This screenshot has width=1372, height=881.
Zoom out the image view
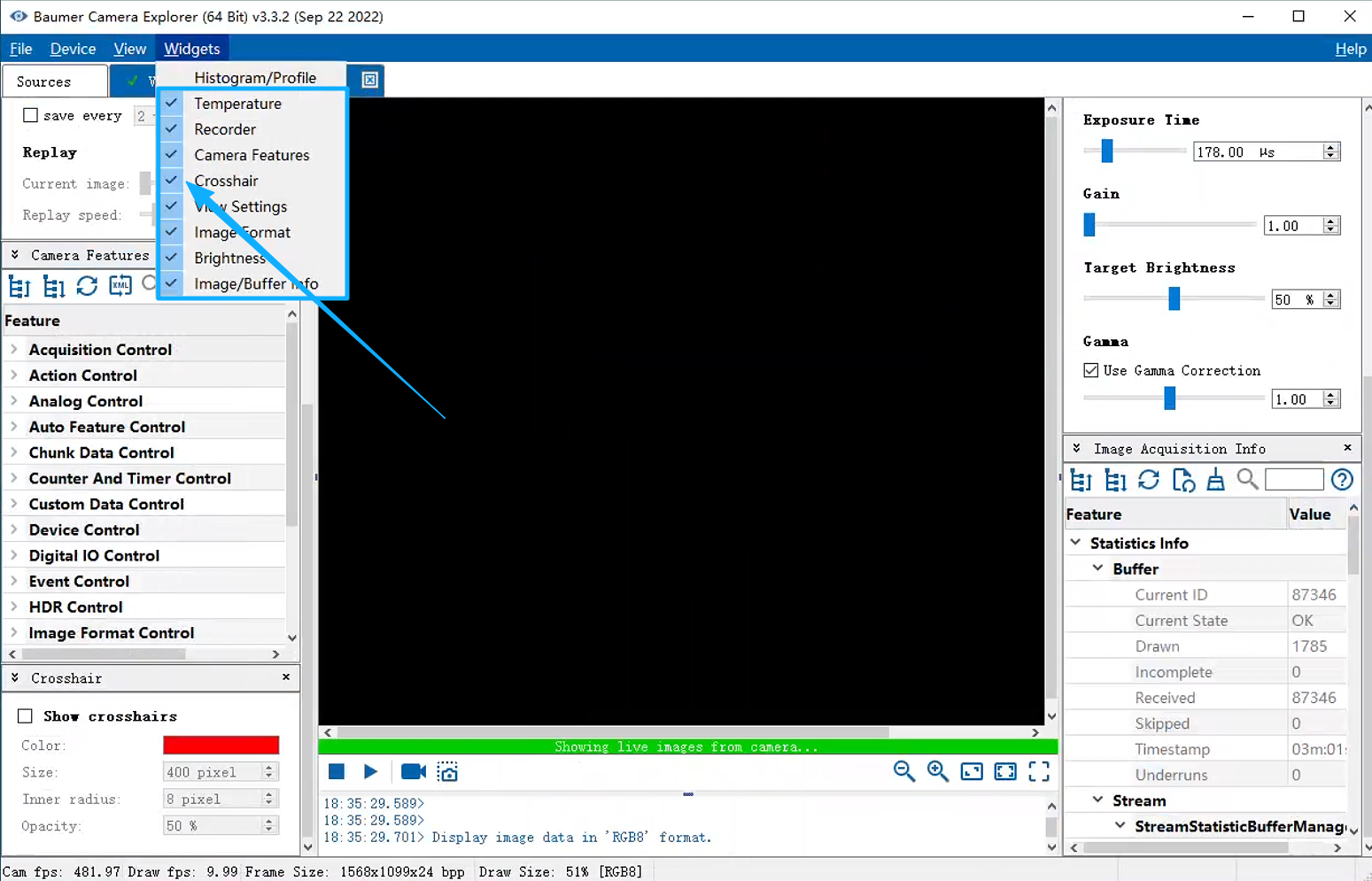point(904,771)
